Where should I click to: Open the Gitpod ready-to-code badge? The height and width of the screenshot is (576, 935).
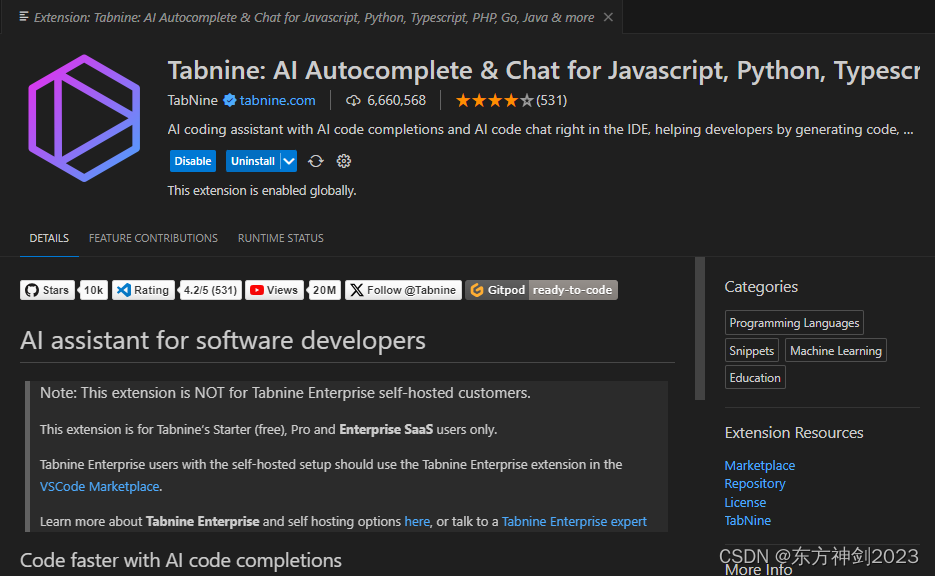(541, 290)
